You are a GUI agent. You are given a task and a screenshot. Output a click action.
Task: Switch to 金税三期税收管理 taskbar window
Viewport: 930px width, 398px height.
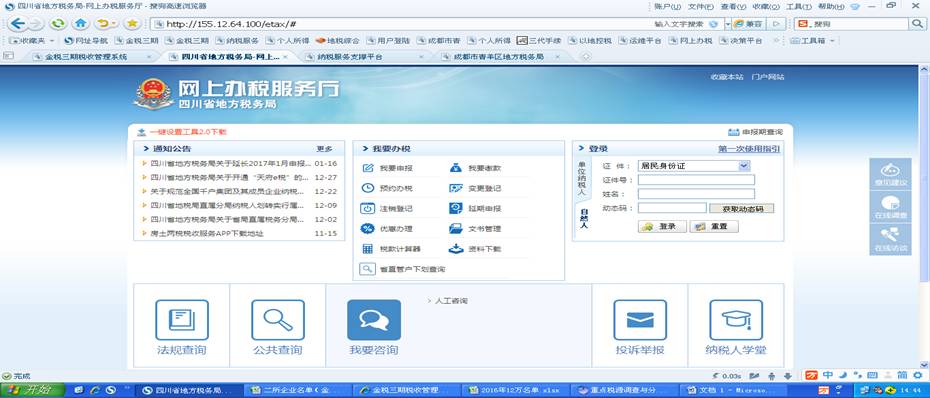[x=407, y=390]
